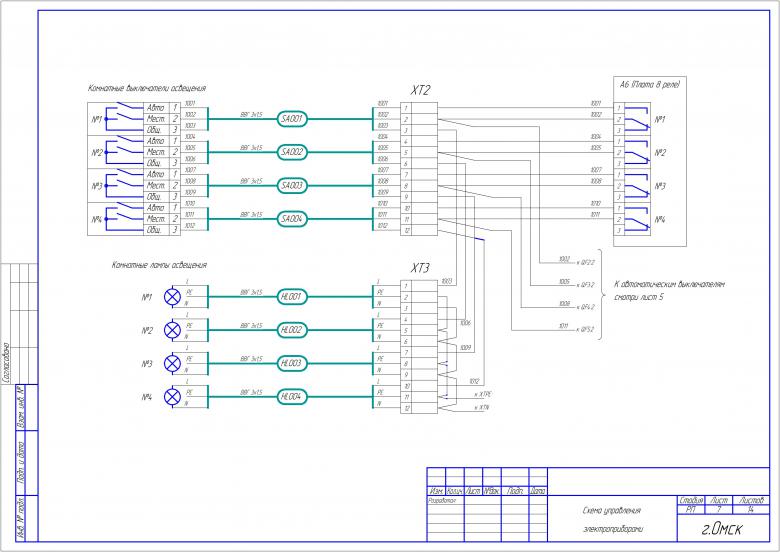Select the 'К автоматическим выключателям' note
This screenshot has height=552, width=780.
pyautogui.click(x=668, y=285)
